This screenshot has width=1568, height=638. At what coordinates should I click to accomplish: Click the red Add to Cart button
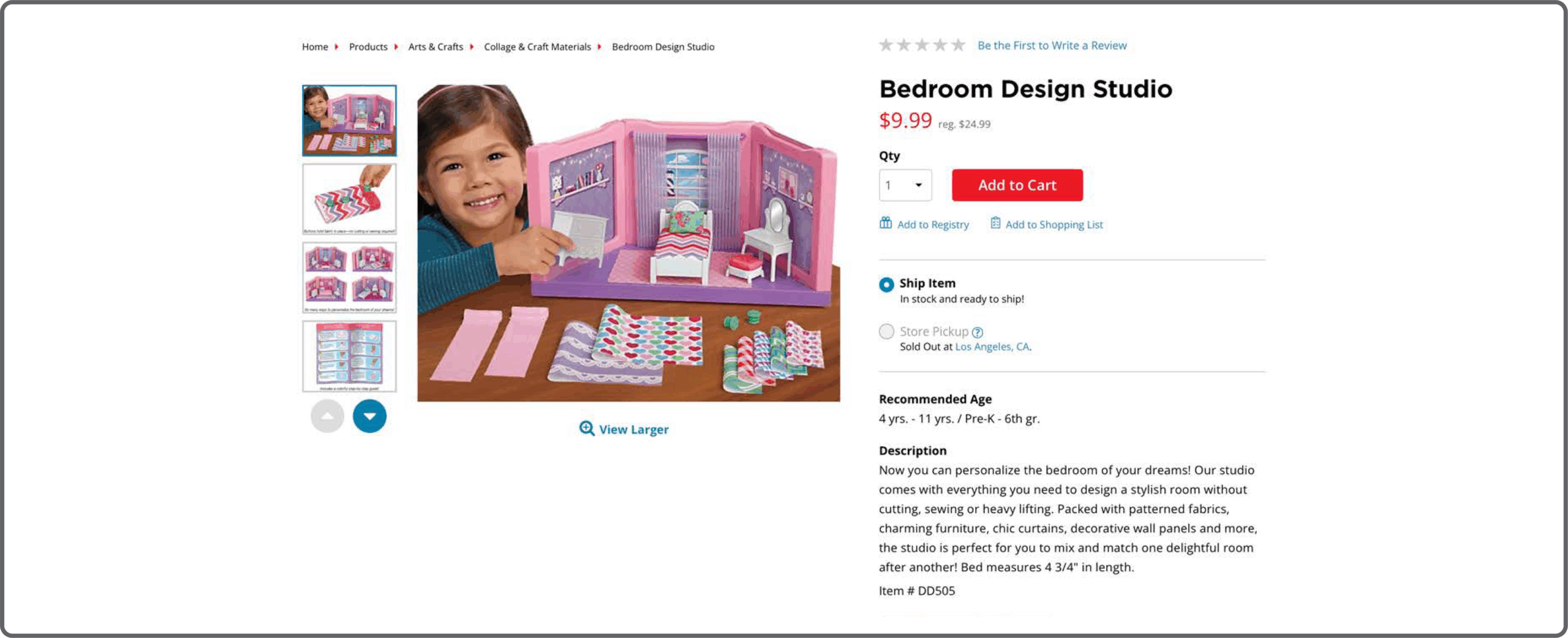1017,185
